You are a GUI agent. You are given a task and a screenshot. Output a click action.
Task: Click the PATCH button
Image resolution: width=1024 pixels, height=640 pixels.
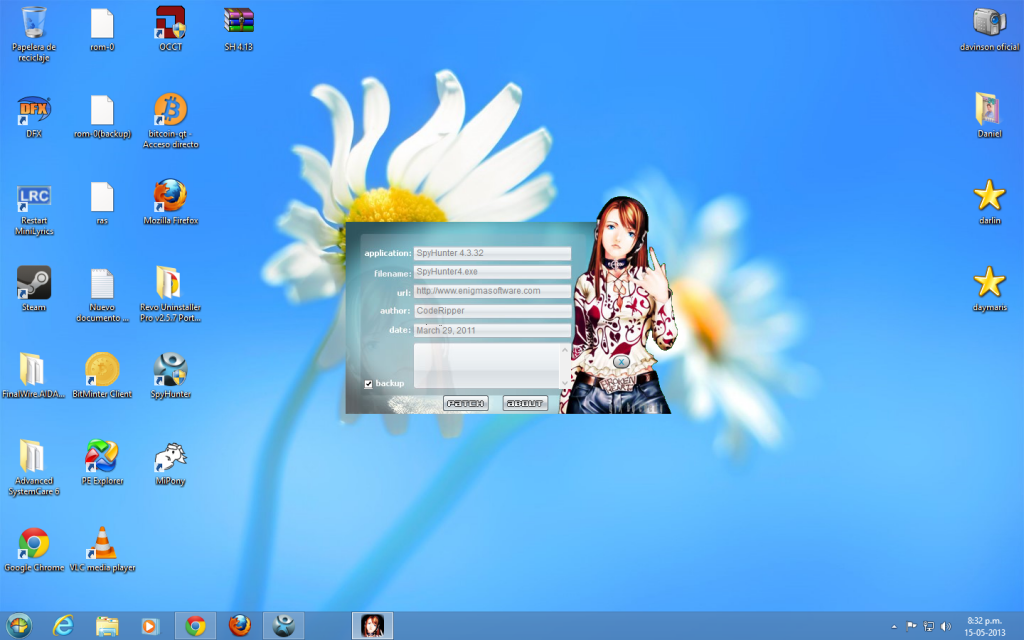(x=466, y=404)
